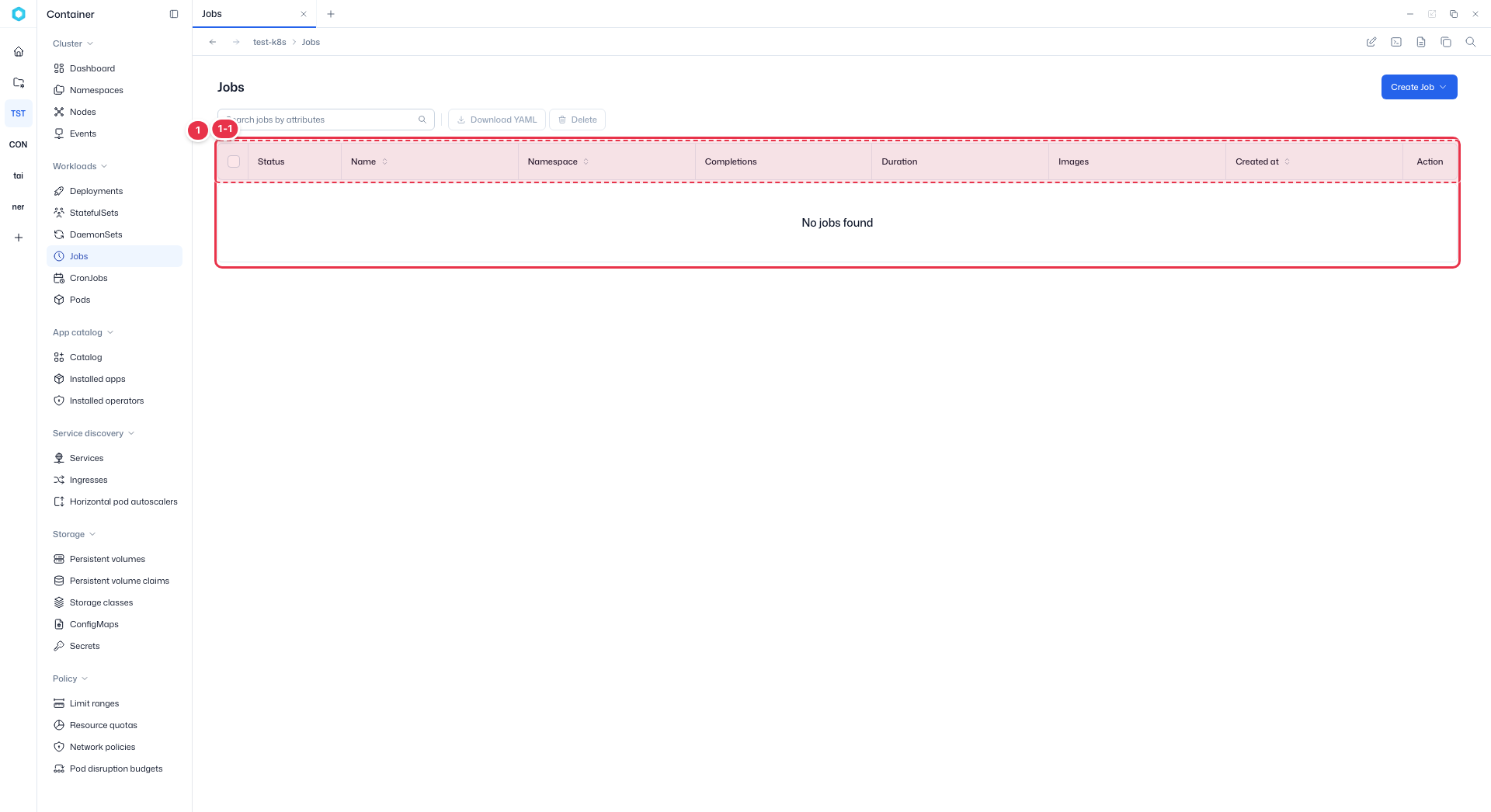Click the Download YAML button
Image resolution: width=1491 pixels, height=812 pixels.
click(x=497, y=120)
